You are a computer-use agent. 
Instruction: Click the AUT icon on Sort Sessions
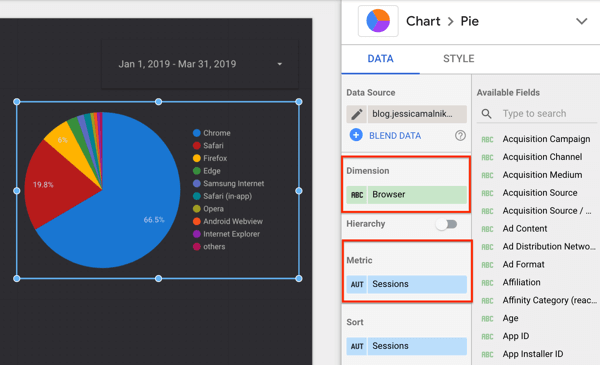pos(357,346)
